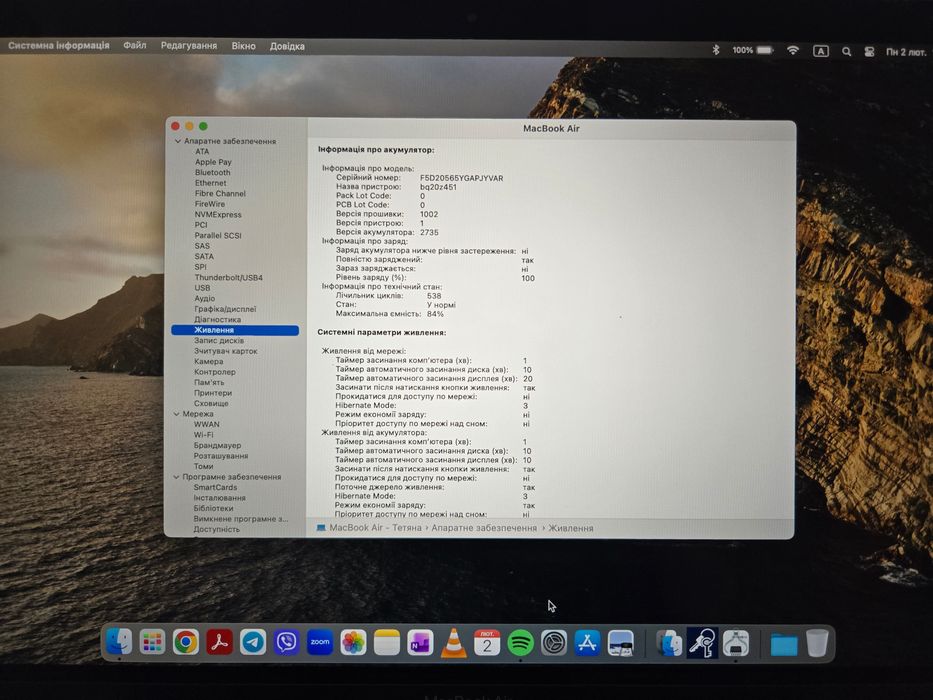The image size is (933, 700).
Task: Open the Вікно menu
Action: pos(243,46)
